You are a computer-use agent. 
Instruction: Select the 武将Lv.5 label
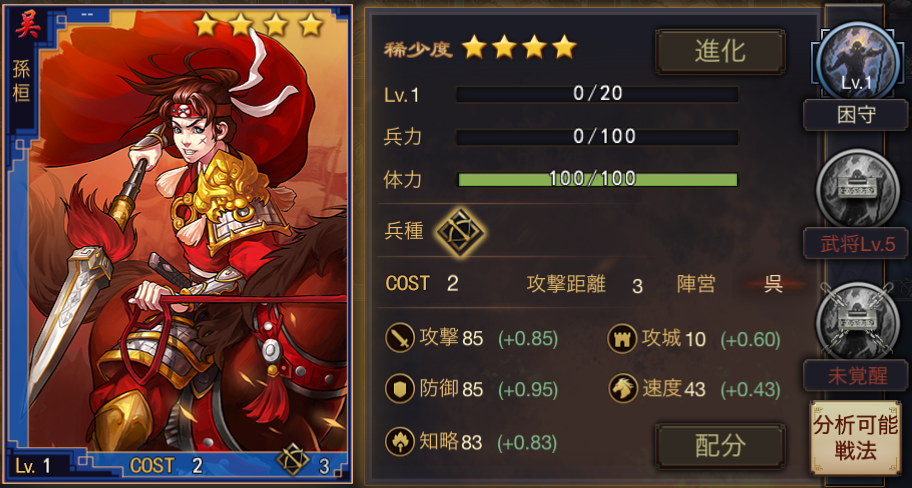pyautogui.click(x=856, y=244)
